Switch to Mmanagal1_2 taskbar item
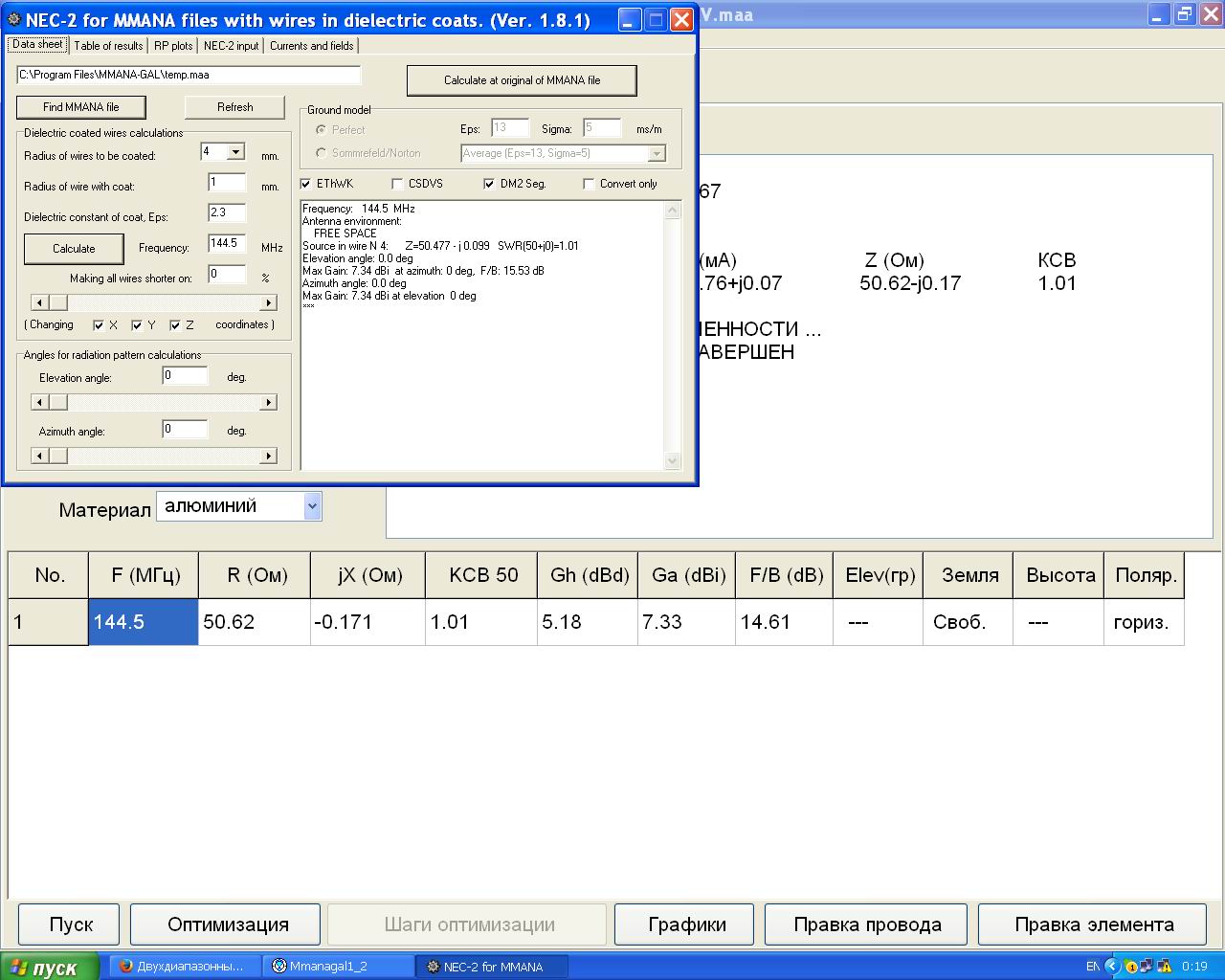The image size is (1225, 980). point(339,967)
